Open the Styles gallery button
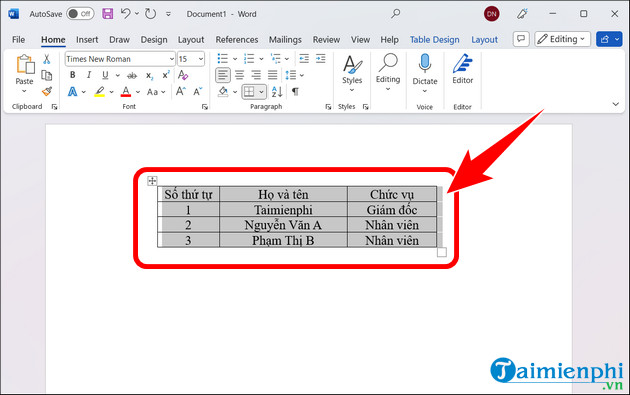Screen dimensions: 630x395 pos(352,73)
